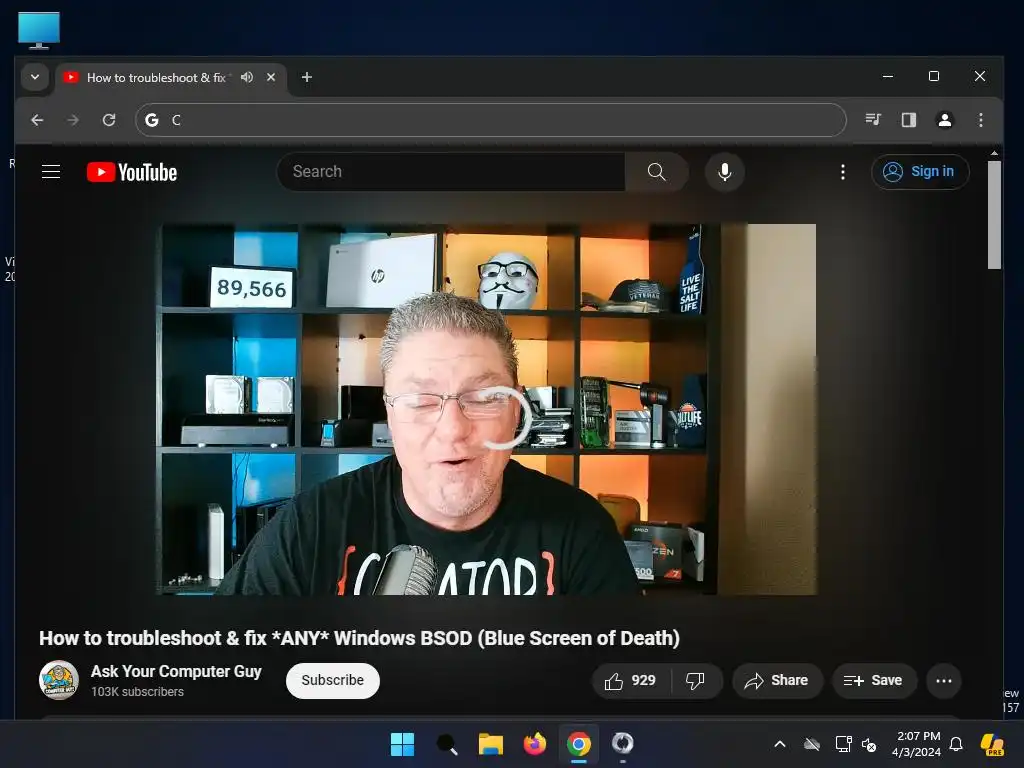The height and width of the screenshot is (768, 1024).
Task: Like the video with 929 likes
Action: [x=631, y=681]
